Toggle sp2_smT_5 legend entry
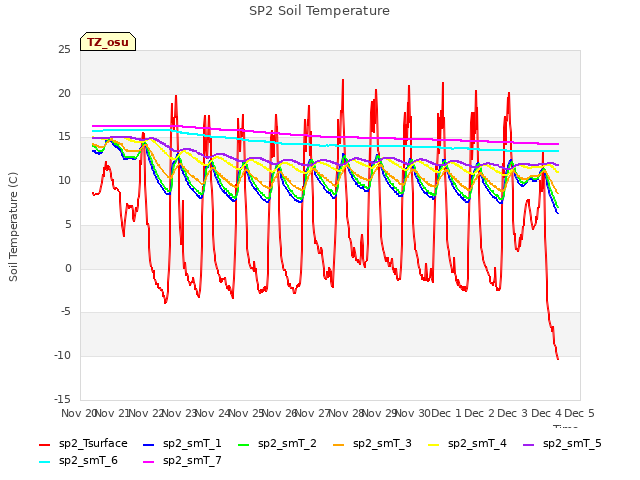The height and width of the screenshot is (480, 640). point(562,444)
